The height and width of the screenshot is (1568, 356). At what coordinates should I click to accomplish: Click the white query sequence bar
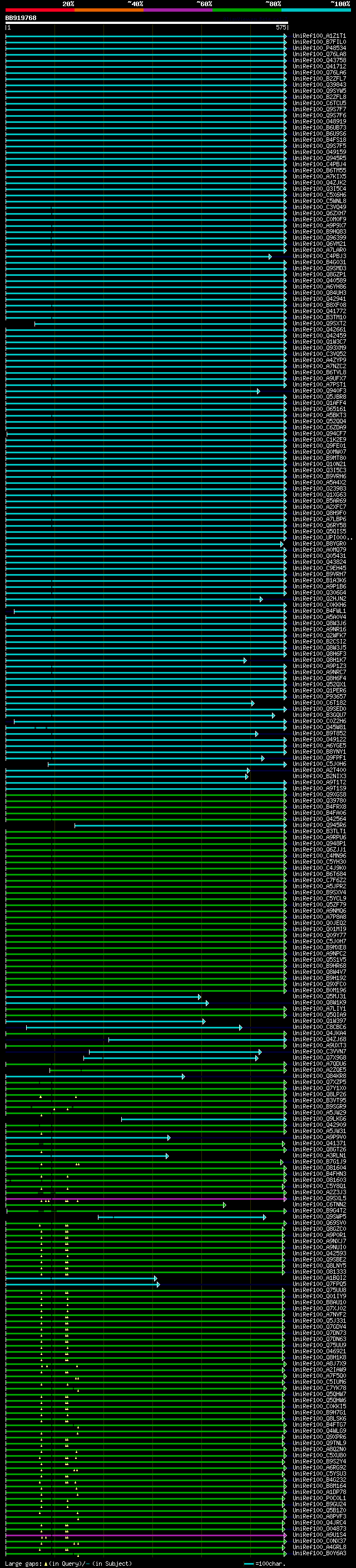click(x=147, y=22)
